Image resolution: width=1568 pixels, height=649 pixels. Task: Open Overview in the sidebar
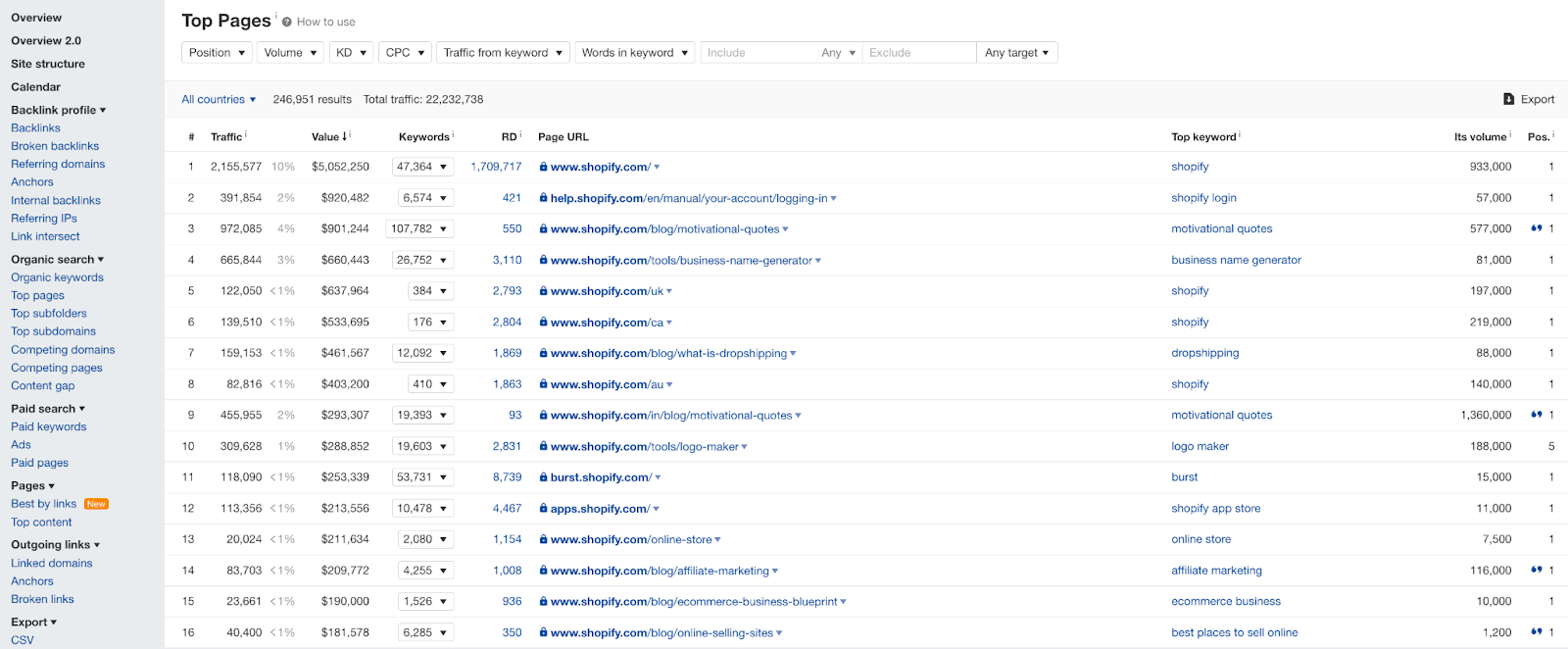tap(36, 18)
